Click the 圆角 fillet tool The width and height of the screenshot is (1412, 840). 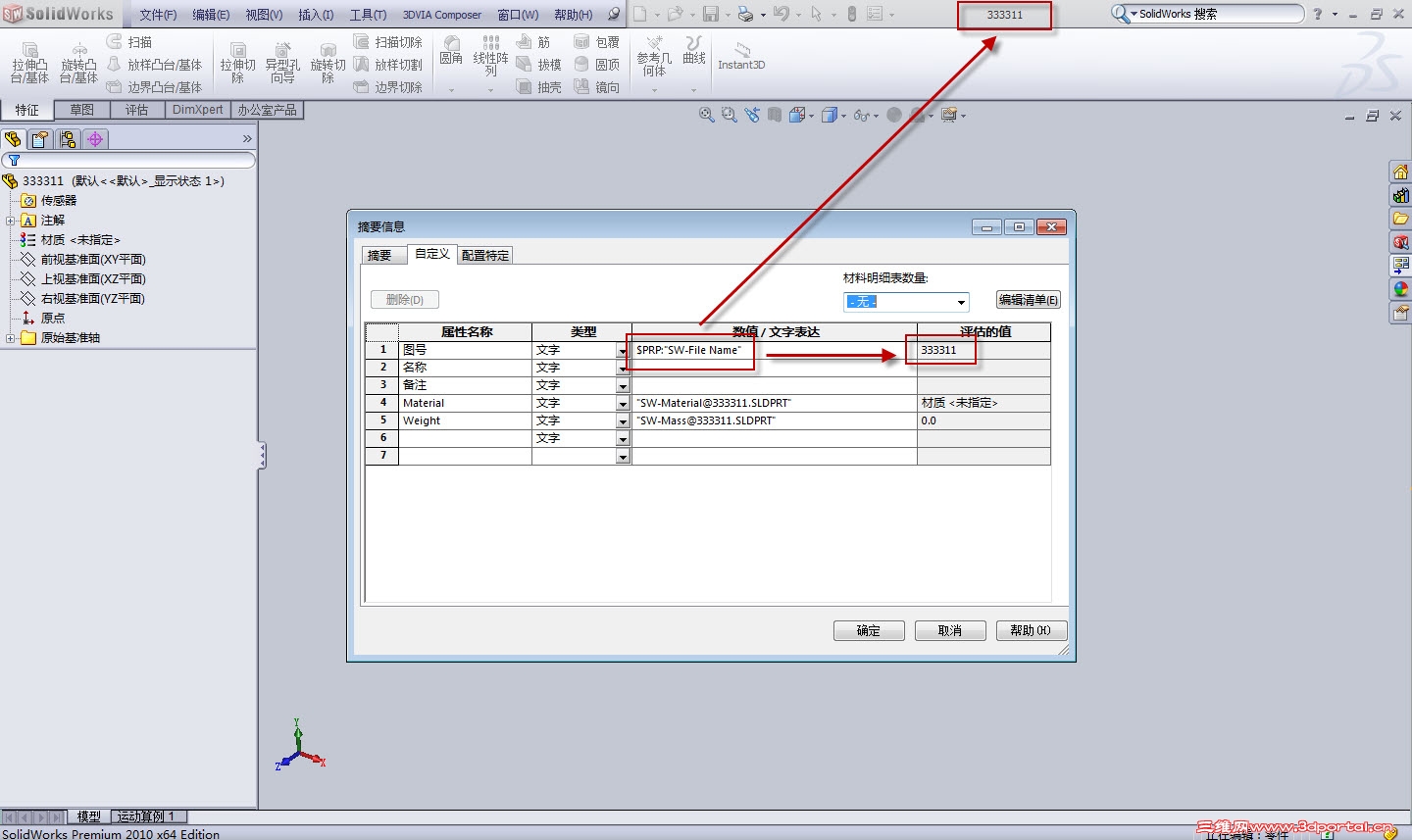tap(451, 51)
